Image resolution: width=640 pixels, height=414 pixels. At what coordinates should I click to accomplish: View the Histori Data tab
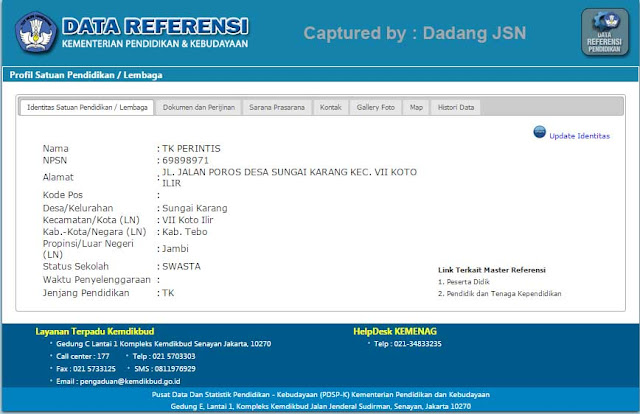coord(456,107)
